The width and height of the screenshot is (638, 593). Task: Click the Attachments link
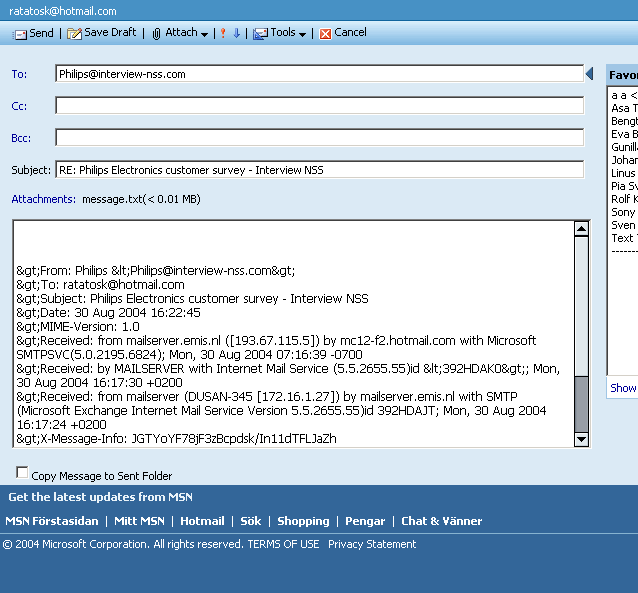pos(44,199)
